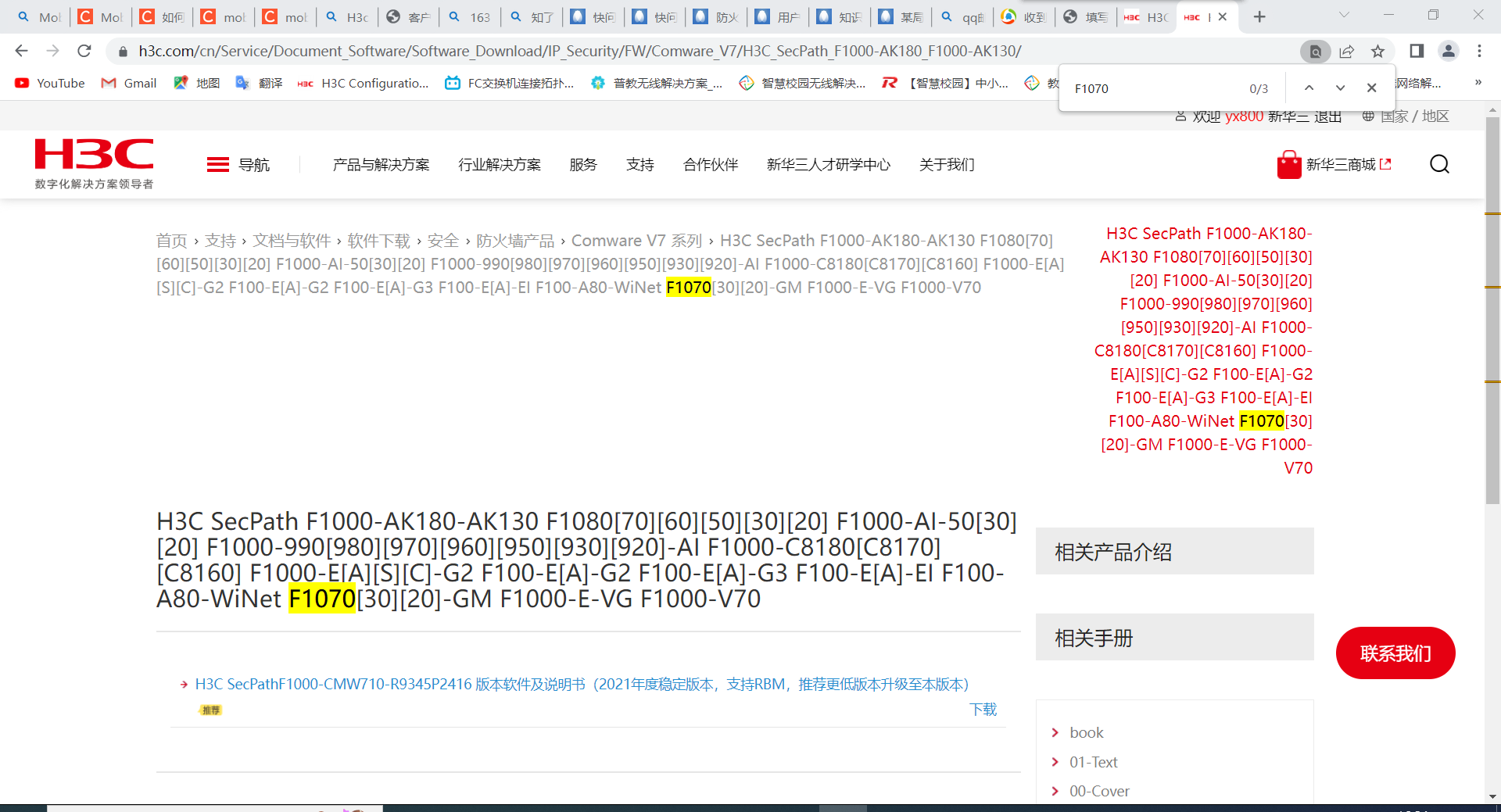Click the page vertical scrollbar thumb

[x=1492, y=310]
